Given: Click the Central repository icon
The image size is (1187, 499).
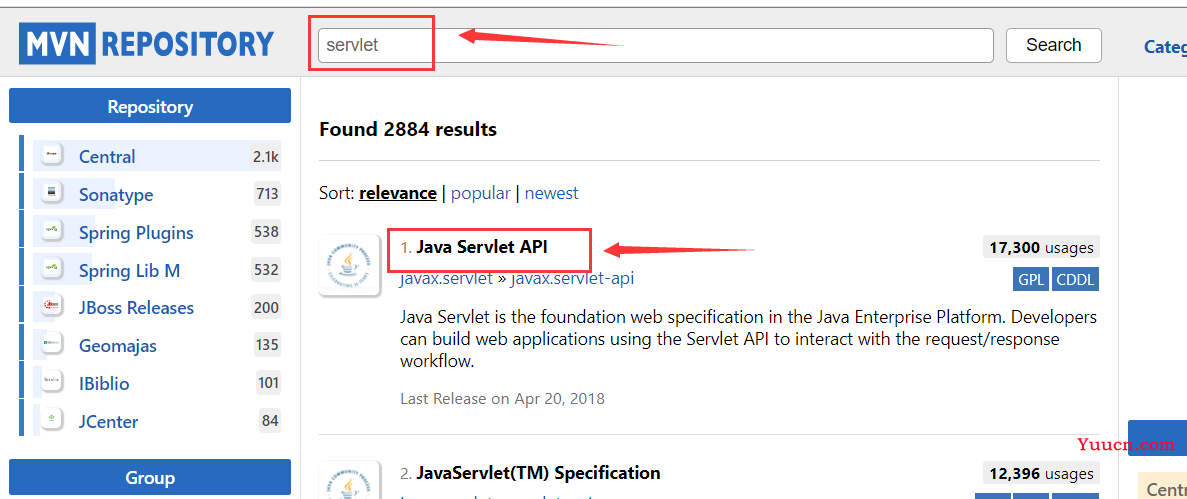Looking at the screenshot, I should click(51, 156).
